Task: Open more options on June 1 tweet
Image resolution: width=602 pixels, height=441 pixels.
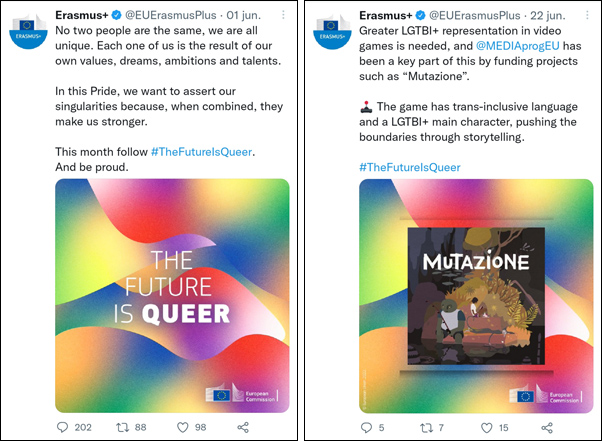Action: coord(283,16)
